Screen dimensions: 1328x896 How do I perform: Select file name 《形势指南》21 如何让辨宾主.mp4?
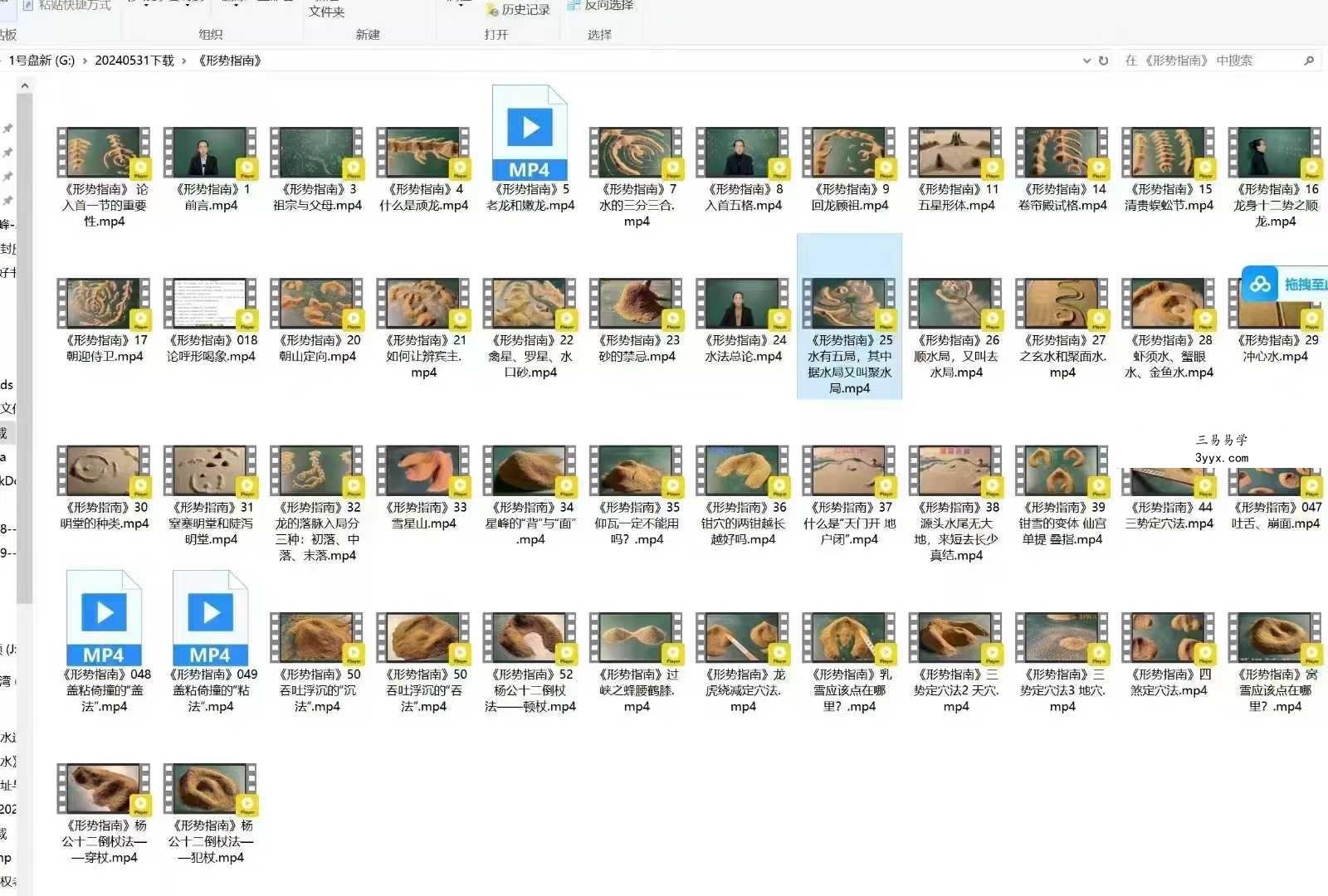point(423,356)
